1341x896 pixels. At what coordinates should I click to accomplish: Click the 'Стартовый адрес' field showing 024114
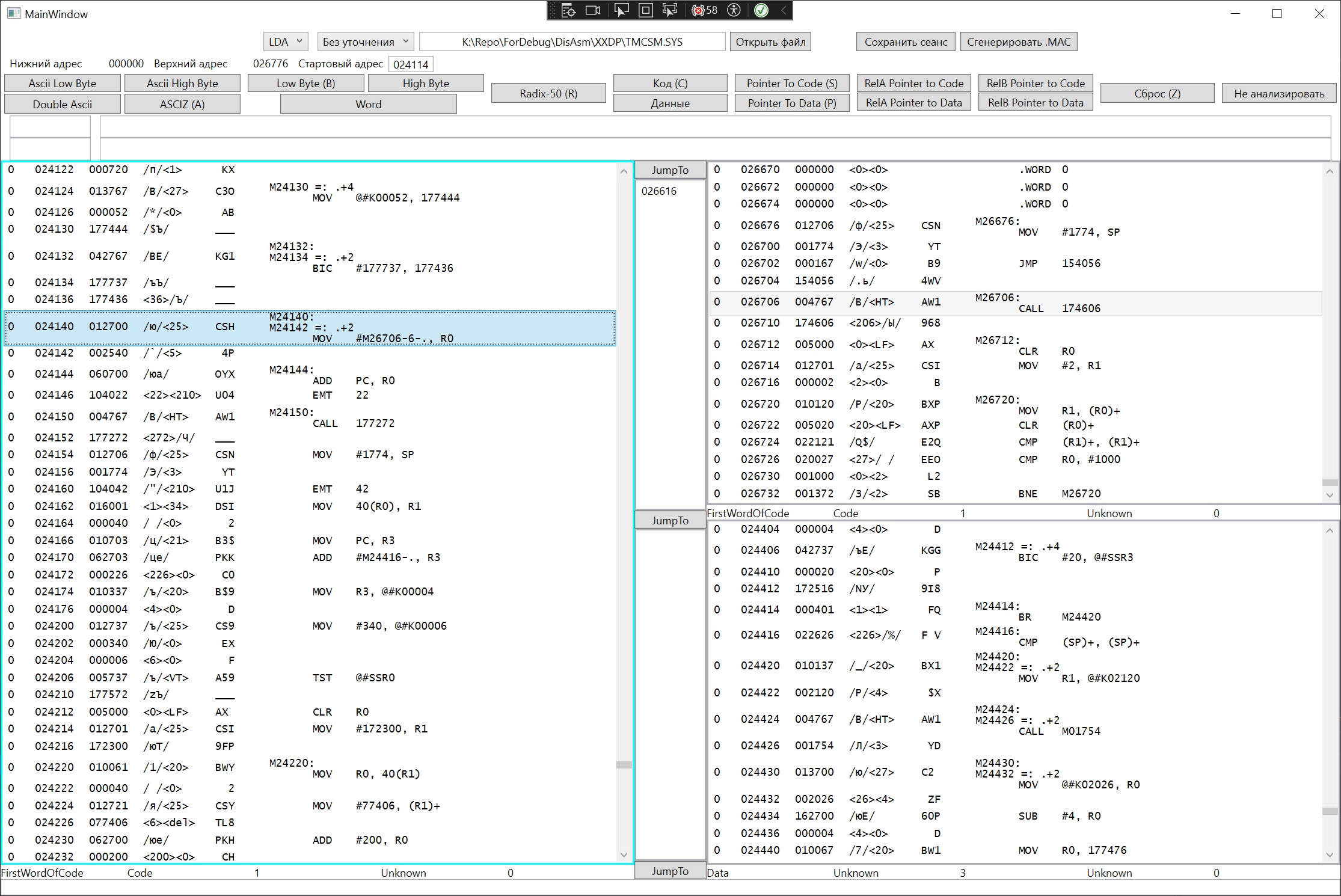pyautogui.click(x=411, y=64)
